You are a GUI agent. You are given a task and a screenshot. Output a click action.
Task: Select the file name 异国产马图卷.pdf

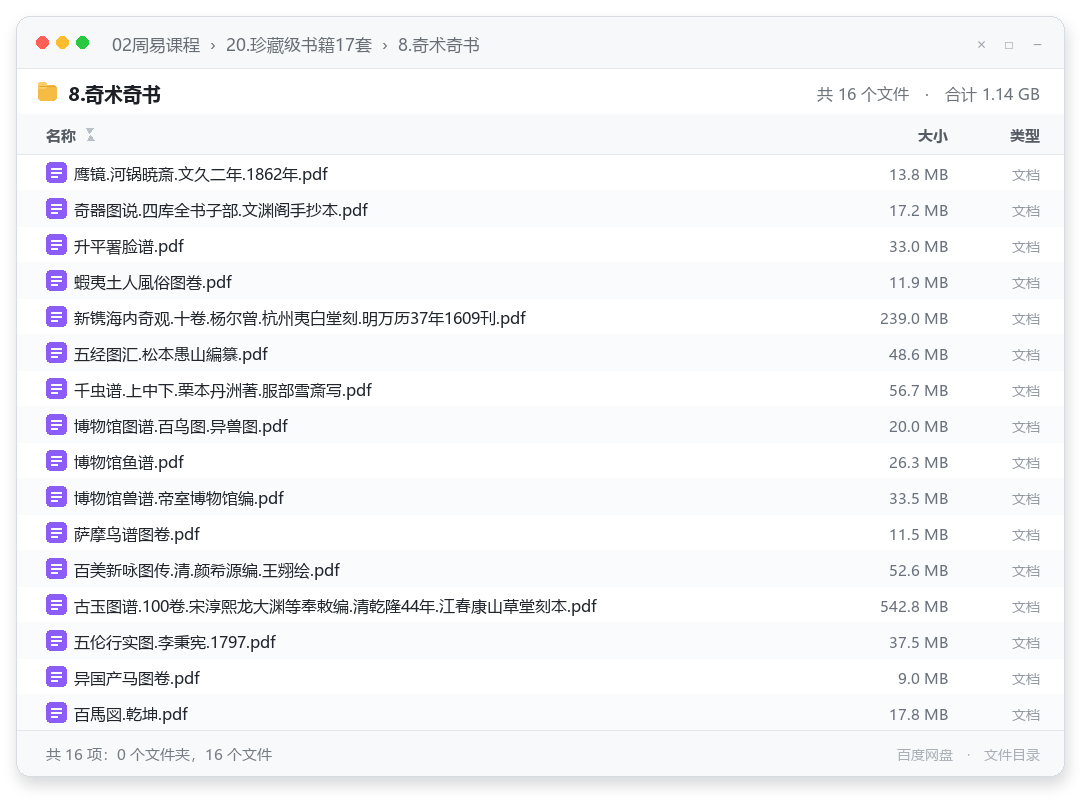(x=136, y=679)
